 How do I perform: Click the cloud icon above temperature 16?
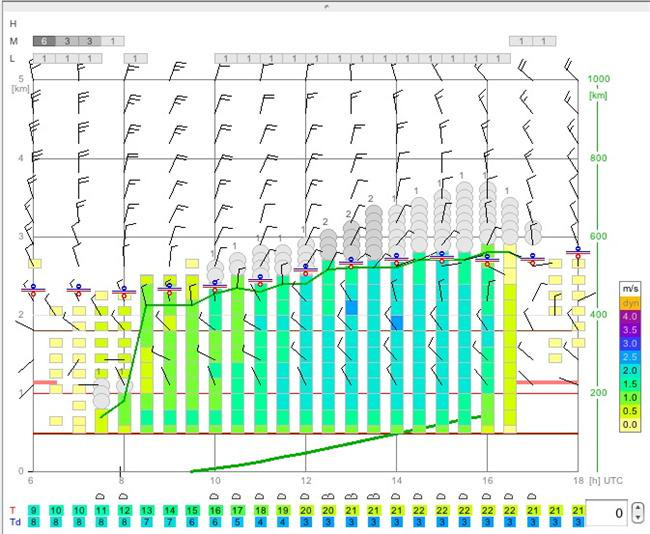click(214, 496)
